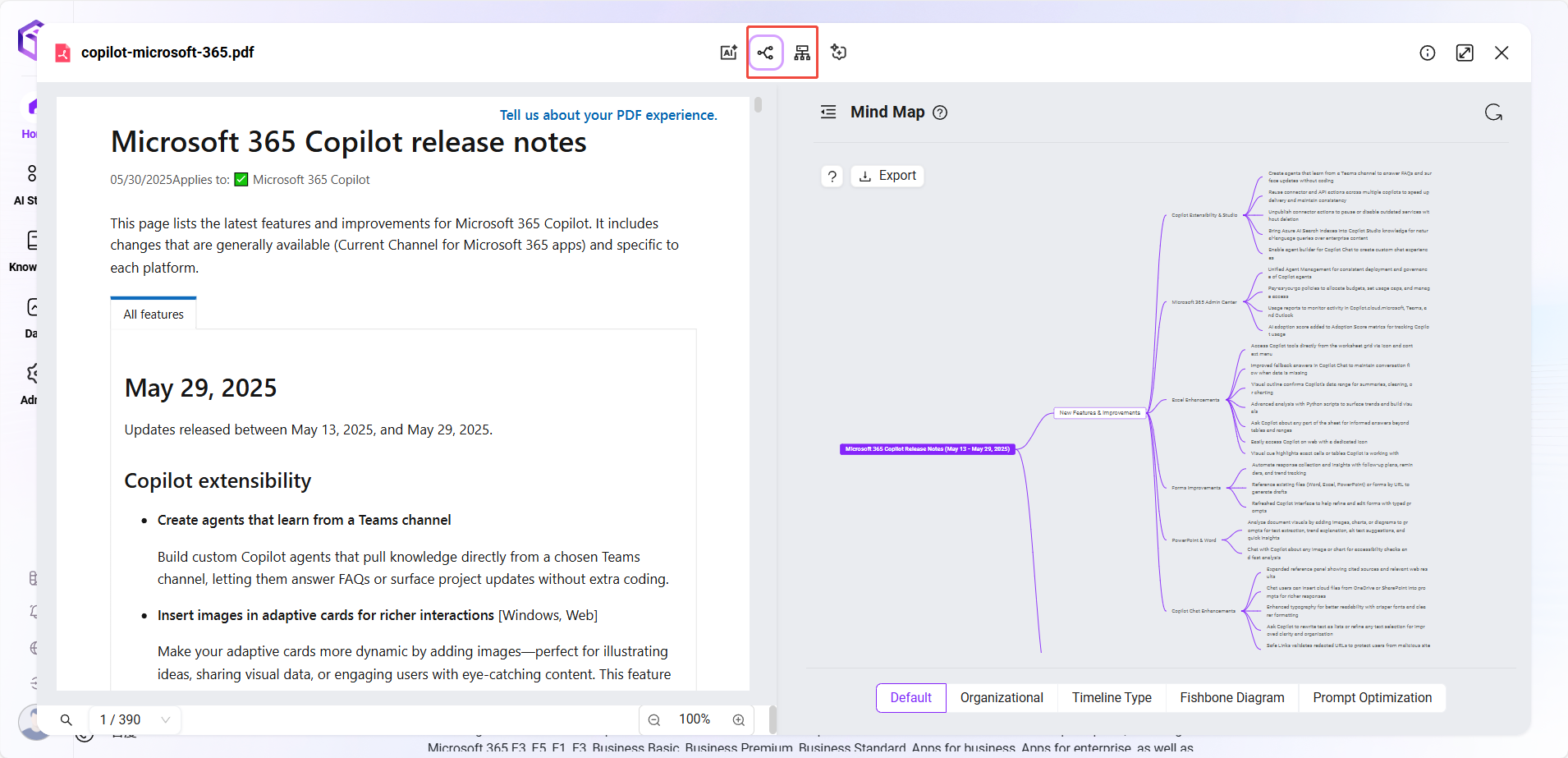This screenshot has height=758, width=1568.
Task: Select the Timeline Type layout tab
Action: 1112,697
